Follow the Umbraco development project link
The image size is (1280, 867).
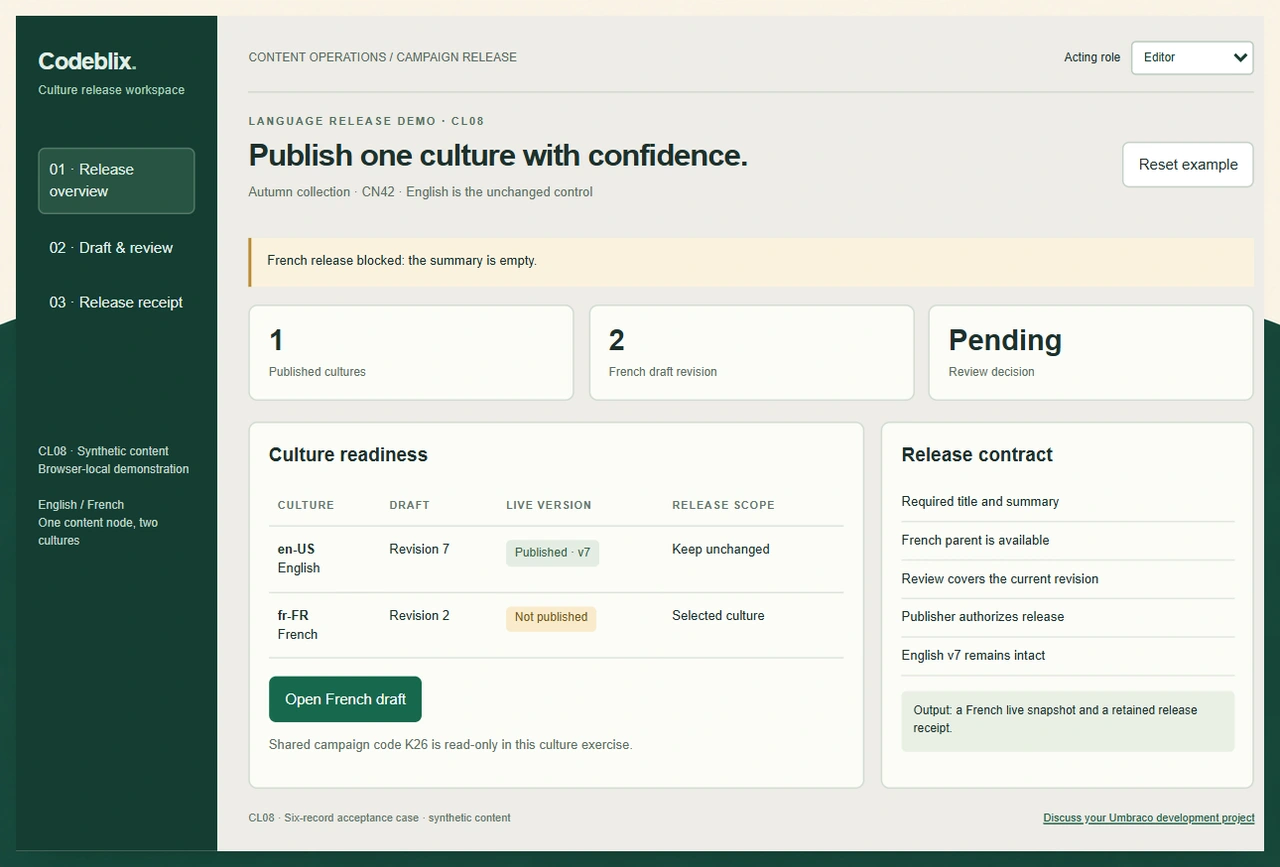(1148, 818)
